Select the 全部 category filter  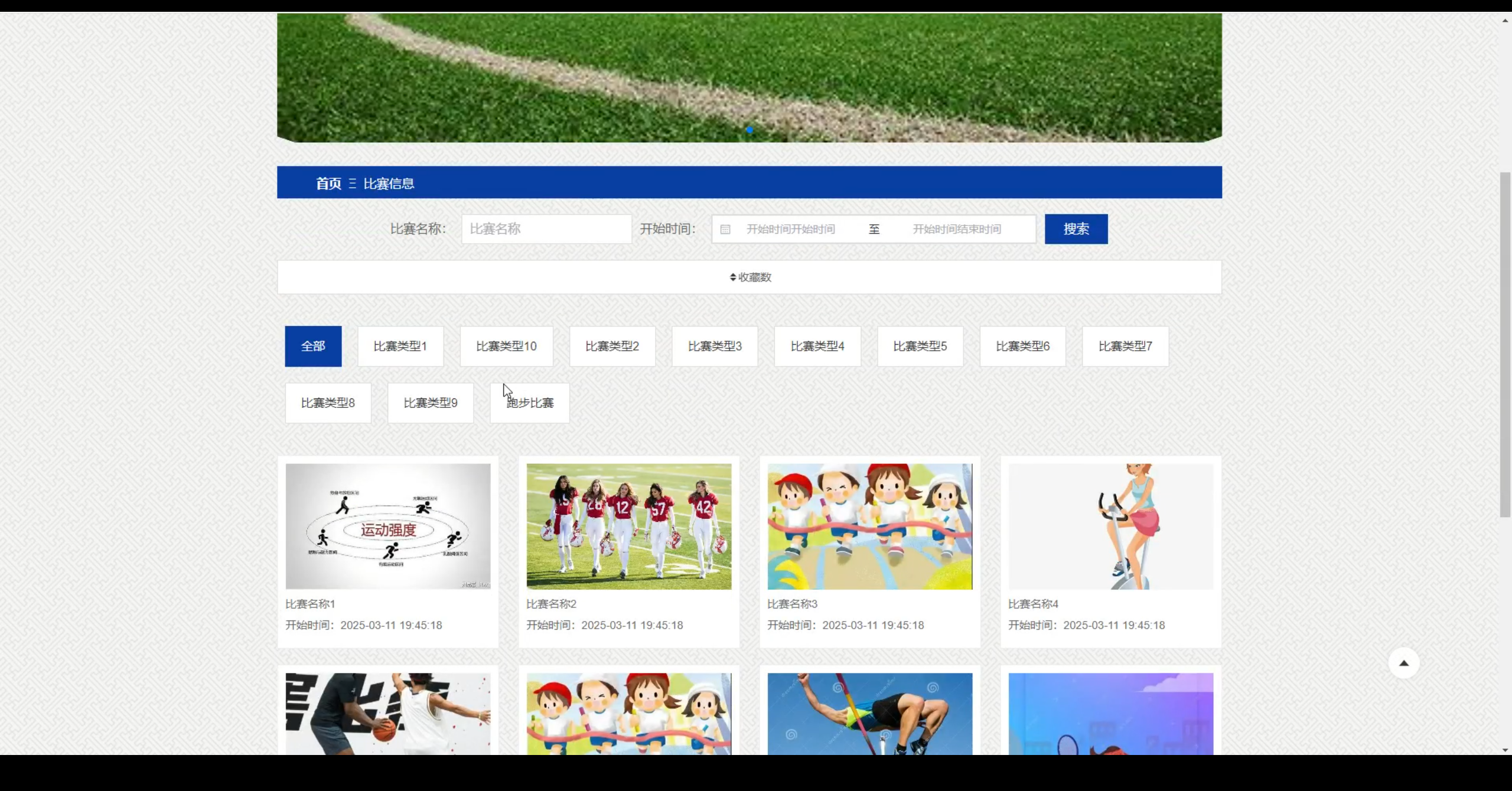coord(313,347)
